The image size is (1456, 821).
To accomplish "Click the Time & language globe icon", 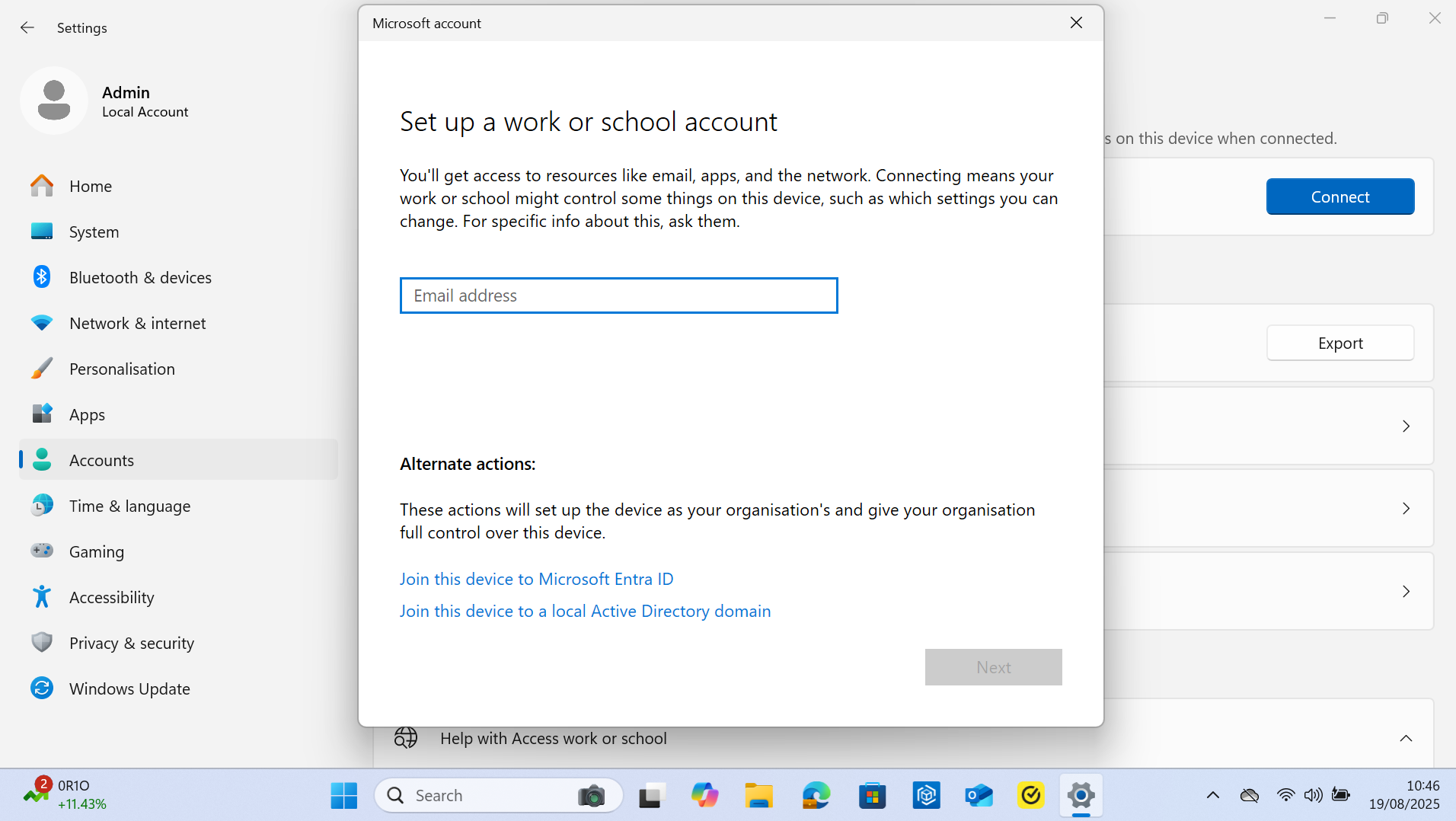I will (42, 506).
